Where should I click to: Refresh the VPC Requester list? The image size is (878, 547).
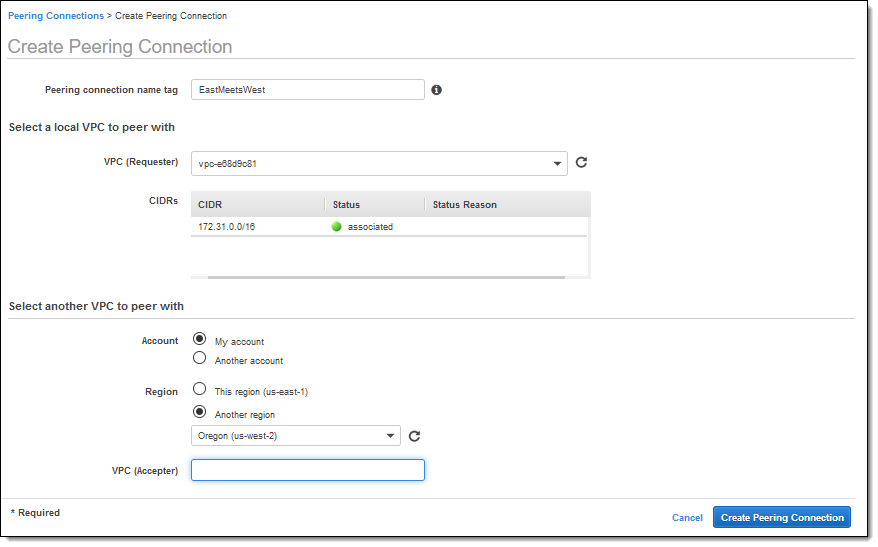581,162
